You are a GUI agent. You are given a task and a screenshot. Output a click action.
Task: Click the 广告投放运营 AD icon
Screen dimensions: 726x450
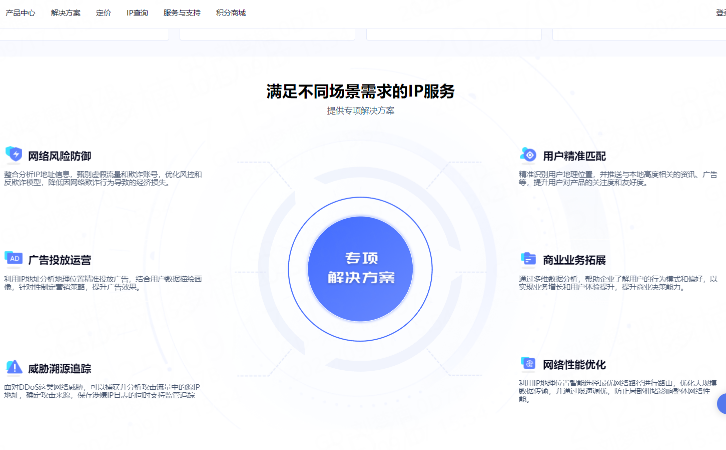tap(14, 257)
